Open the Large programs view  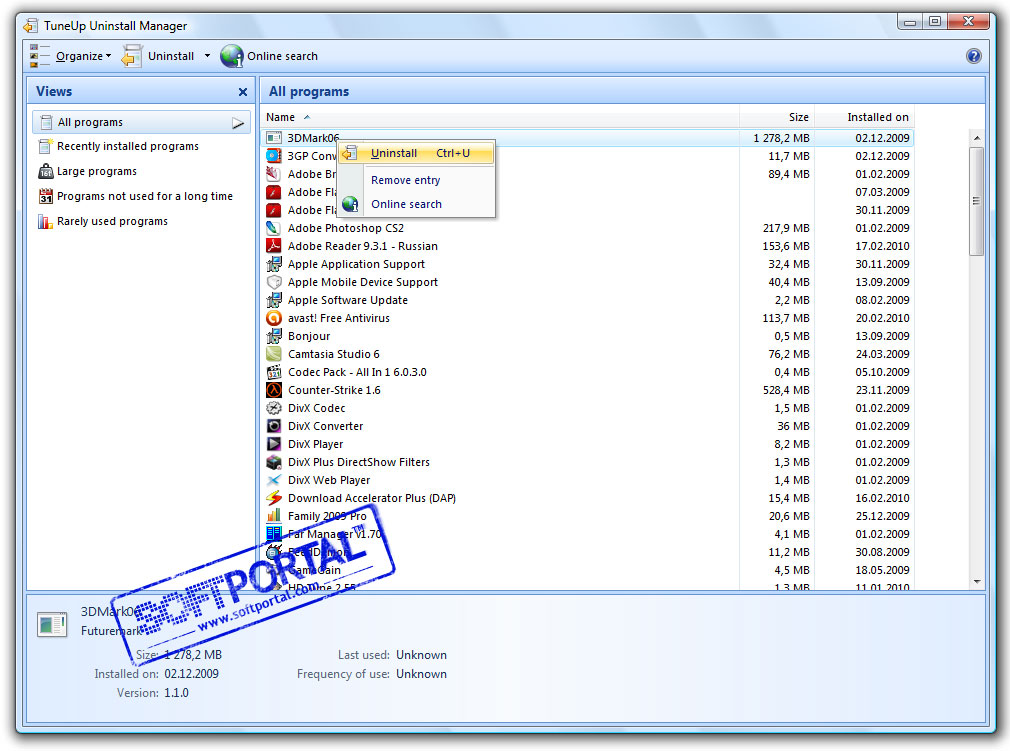[x=97, y=171]
